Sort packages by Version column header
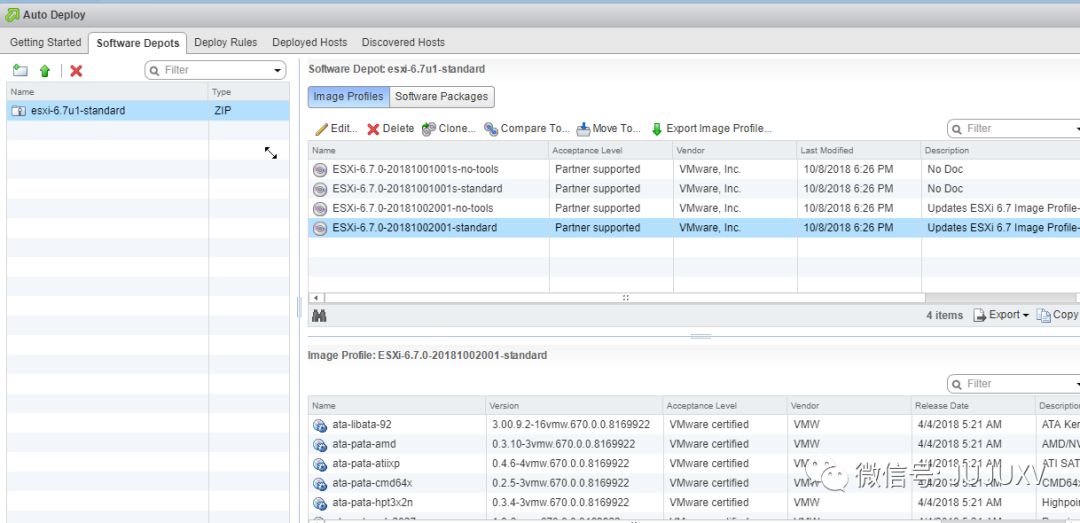The width and height of the screenshot is (1080, 523). click(x=573, y=406)
